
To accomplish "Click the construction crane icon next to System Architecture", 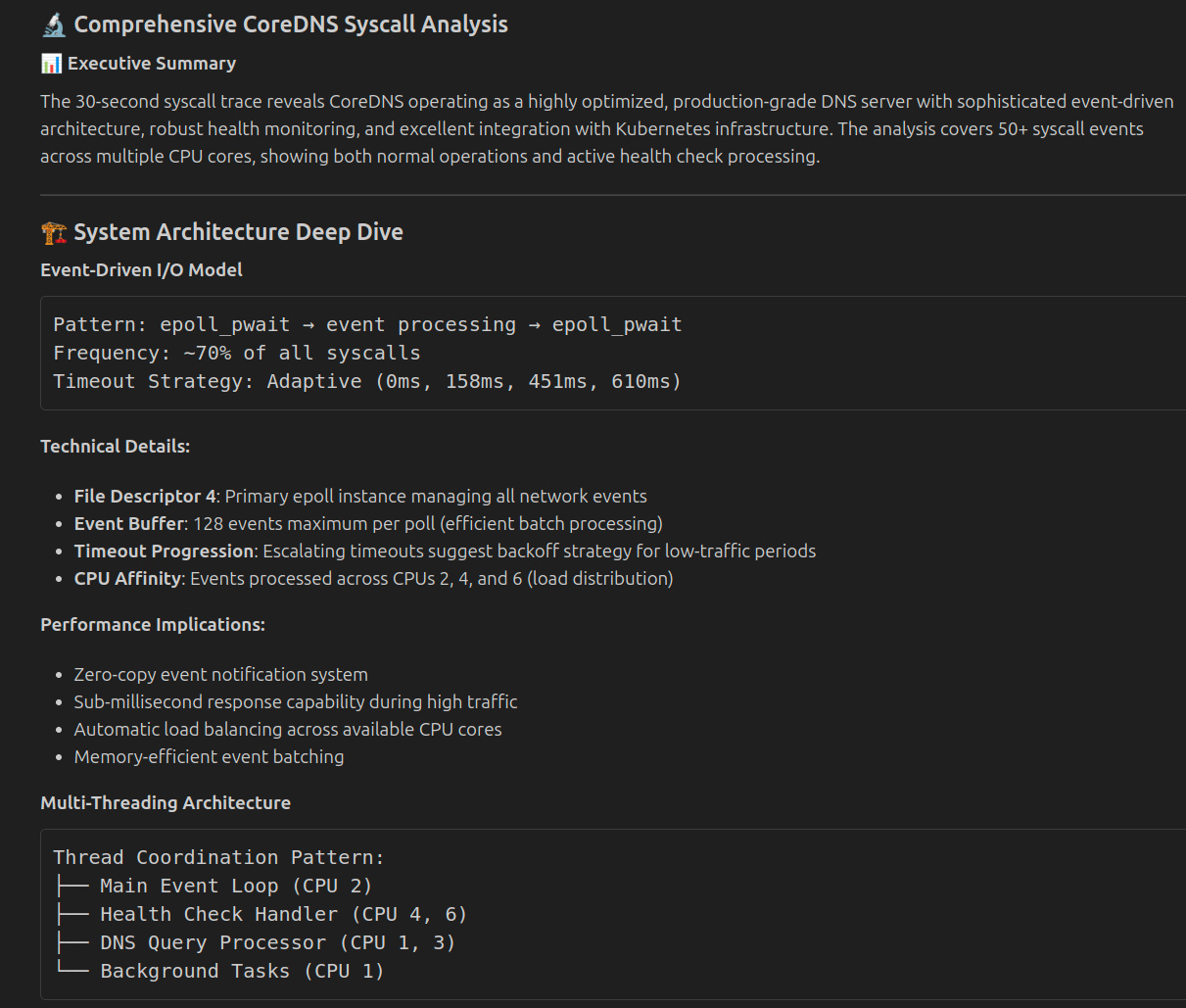I will [x=54, y=231].
